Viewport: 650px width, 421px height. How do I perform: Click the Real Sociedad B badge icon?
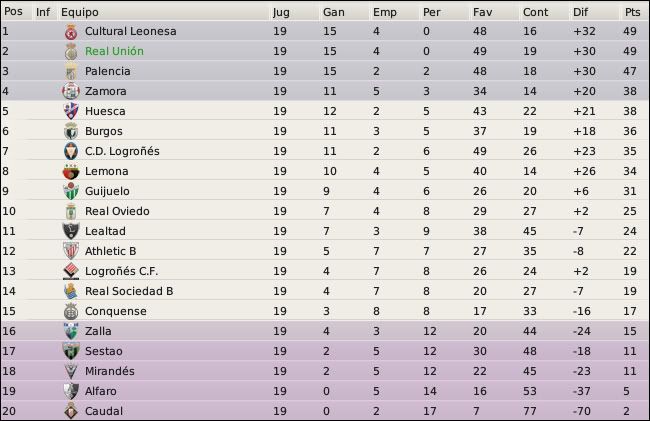(x=71, y=291)
